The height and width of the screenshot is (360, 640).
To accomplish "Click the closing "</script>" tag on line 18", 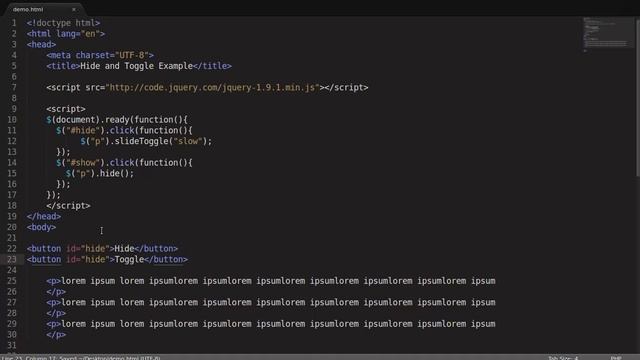I will 68,206.
